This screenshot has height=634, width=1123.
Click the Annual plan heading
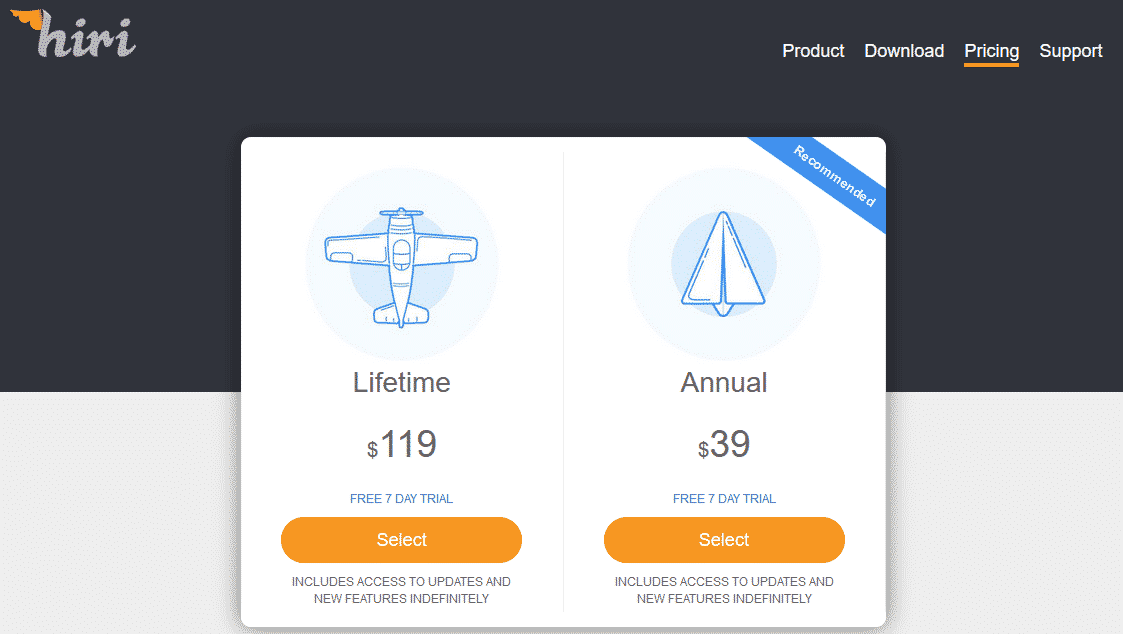tap(724, 382)
